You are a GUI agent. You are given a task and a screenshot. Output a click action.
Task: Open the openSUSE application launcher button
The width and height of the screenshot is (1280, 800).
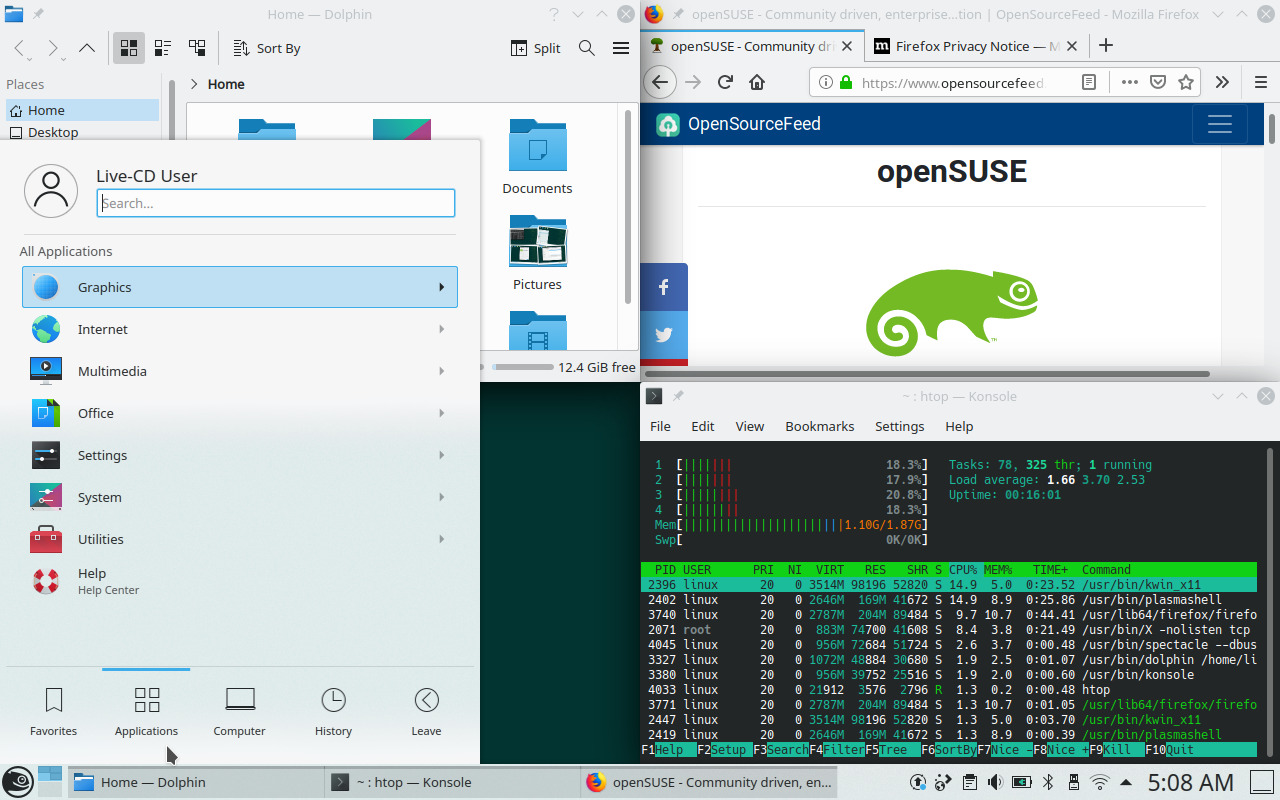point(17,781)
